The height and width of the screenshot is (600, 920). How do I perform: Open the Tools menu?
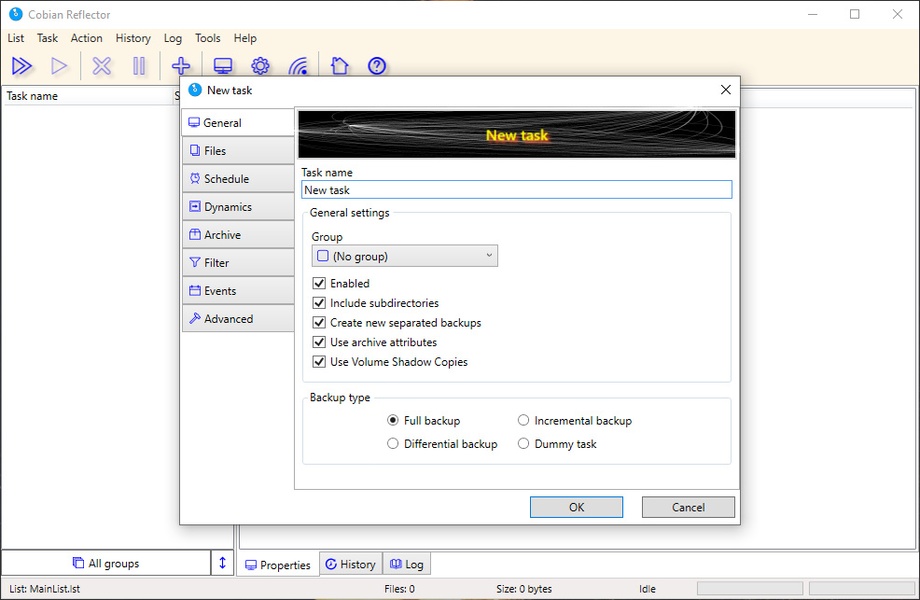(x=208, y=38)
